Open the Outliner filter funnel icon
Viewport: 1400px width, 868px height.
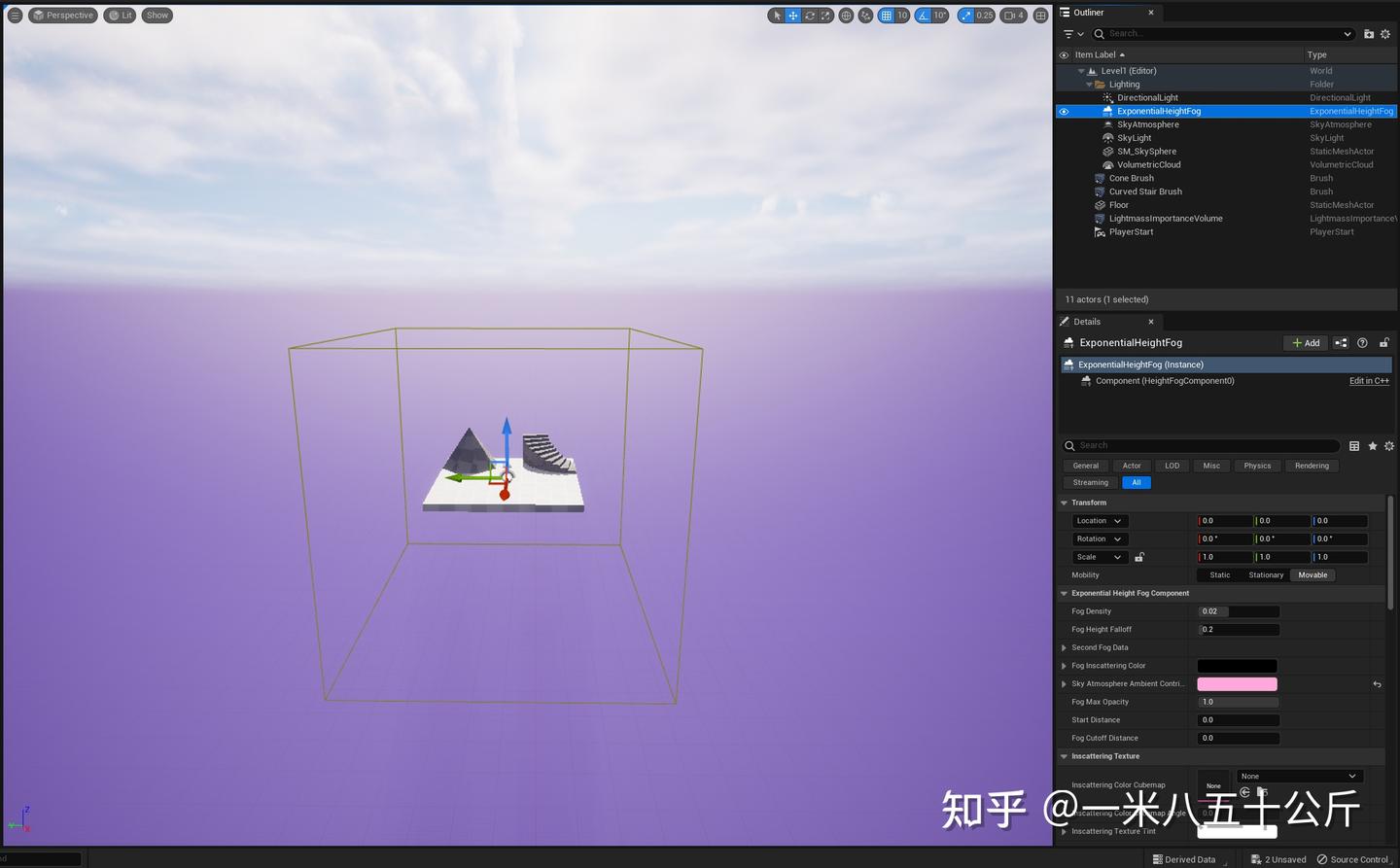click(1070, 33)
